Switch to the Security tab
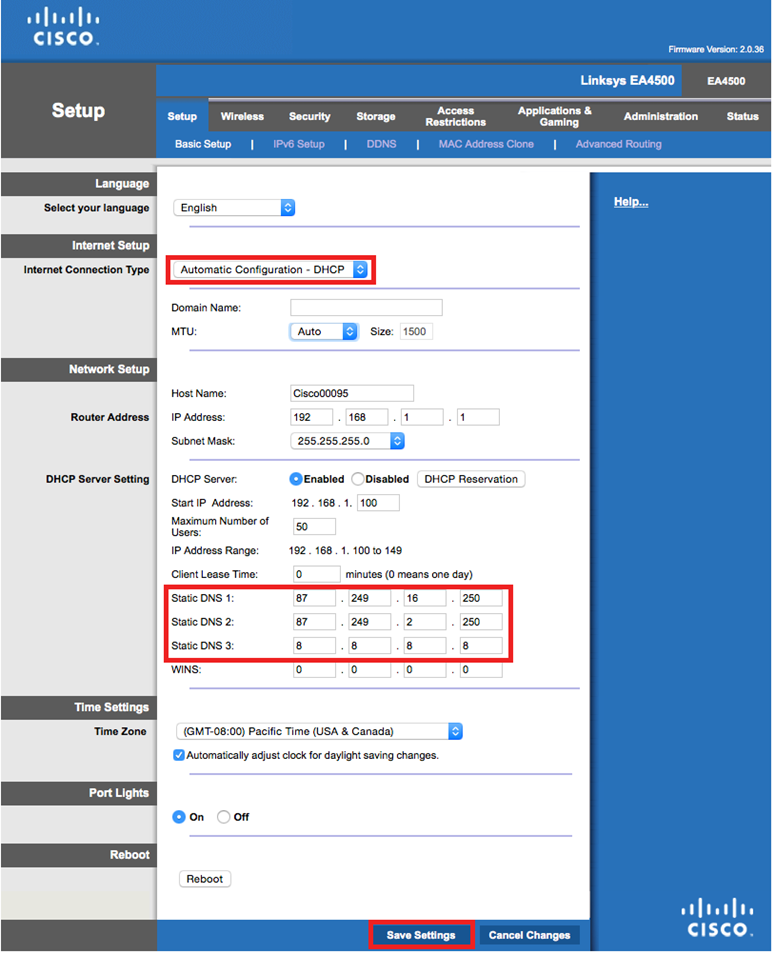The image size is (775, 954). (310, 116)
